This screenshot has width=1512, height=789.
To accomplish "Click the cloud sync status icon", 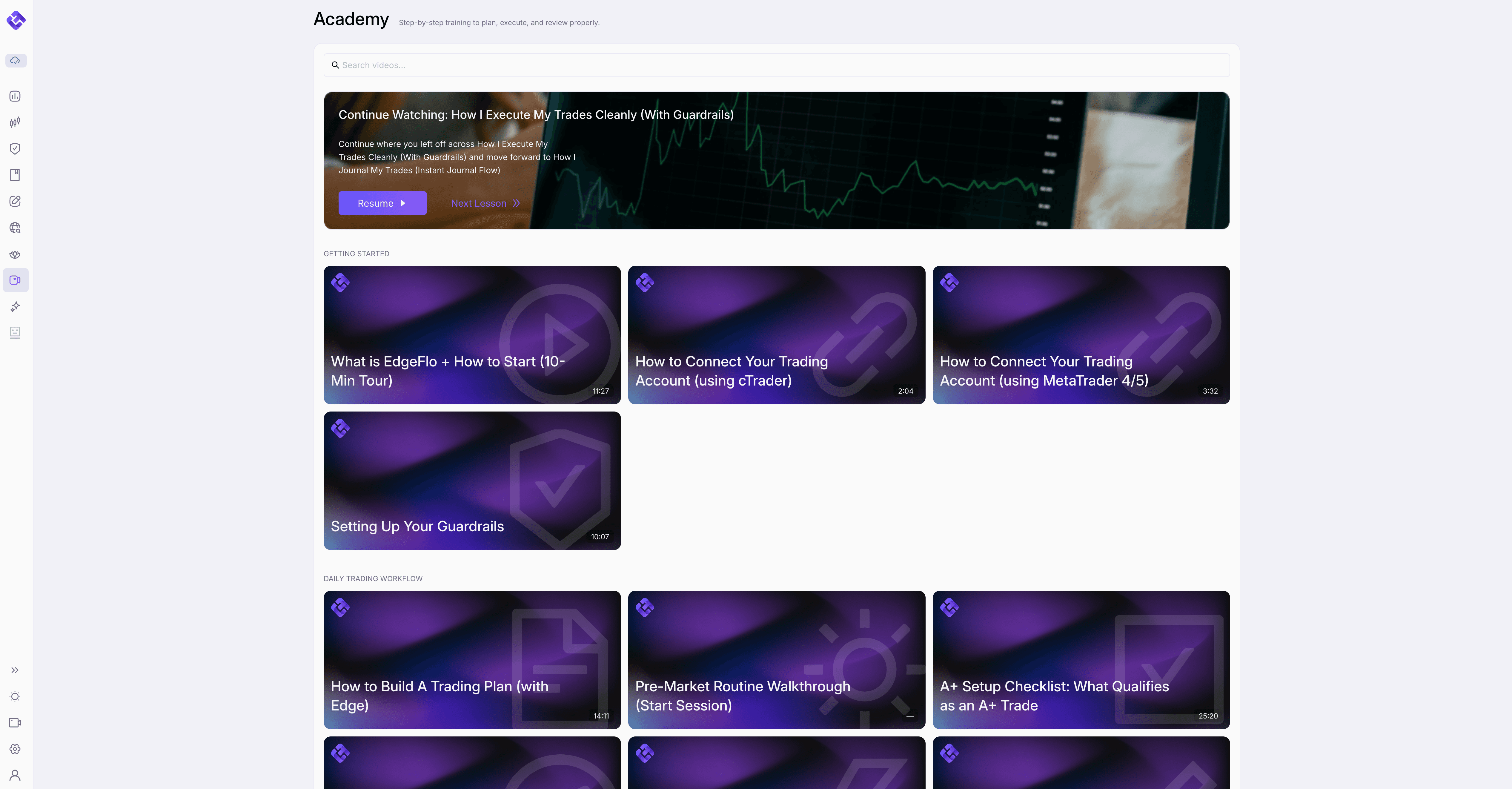I will [x=16, y=60].
